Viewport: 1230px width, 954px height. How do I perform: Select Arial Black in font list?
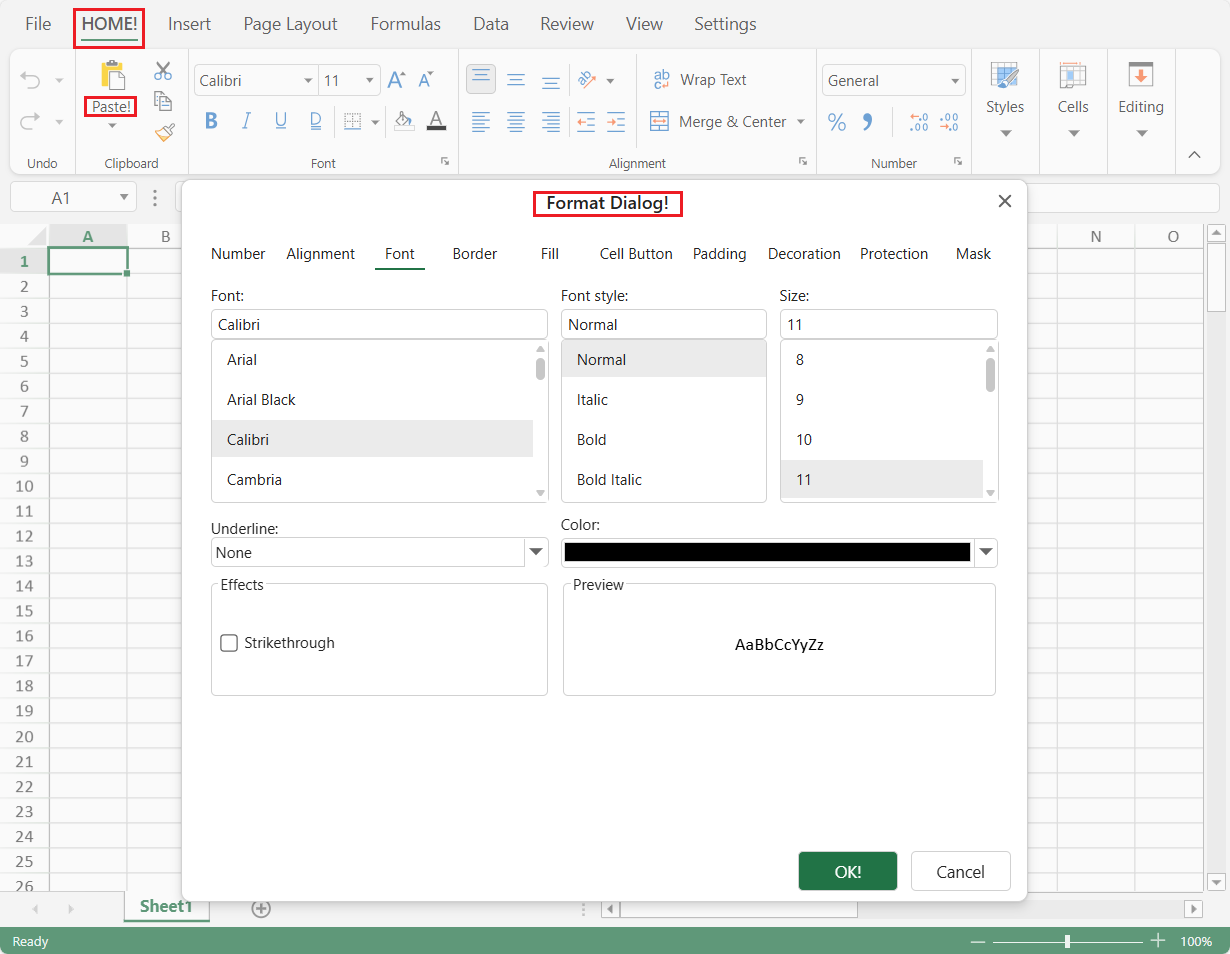click(261, 400)
